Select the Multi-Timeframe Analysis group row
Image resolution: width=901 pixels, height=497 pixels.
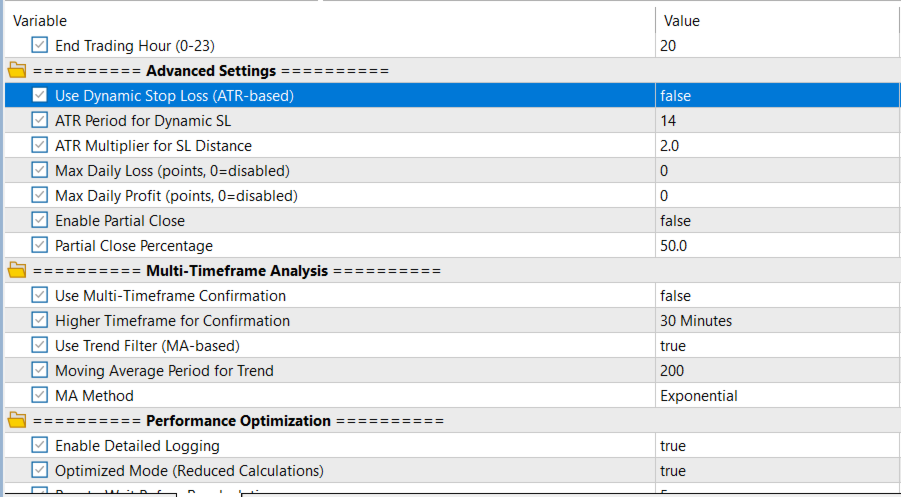237,271
